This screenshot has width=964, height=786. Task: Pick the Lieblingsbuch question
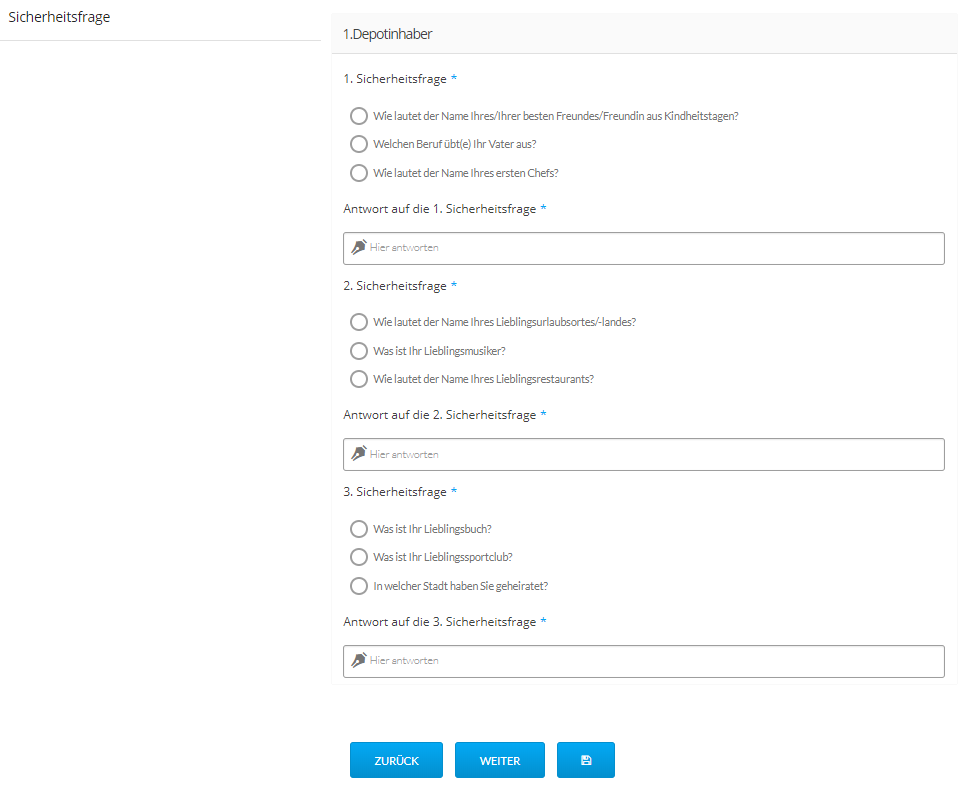pyautogui.click(x=359, y=529)
